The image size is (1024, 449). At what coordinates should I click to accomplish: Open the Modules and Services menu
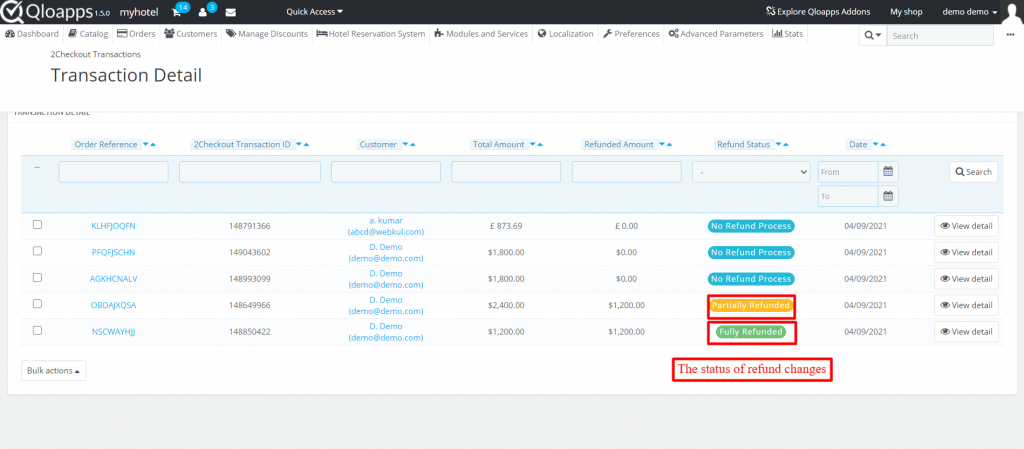pyautogui.click(x=481, y=34)
